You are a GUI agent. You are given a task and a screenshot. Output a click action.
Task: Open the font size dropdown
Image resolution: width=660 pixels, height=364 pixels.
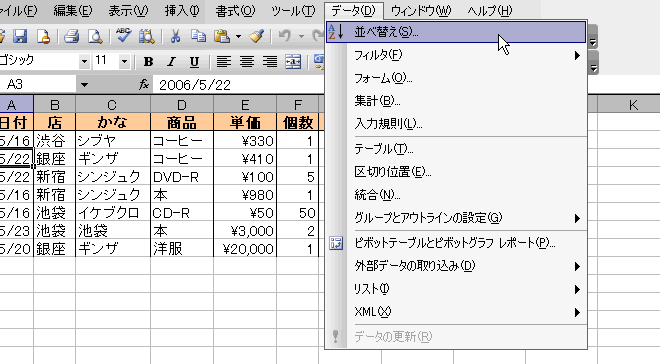click(124, 62)
